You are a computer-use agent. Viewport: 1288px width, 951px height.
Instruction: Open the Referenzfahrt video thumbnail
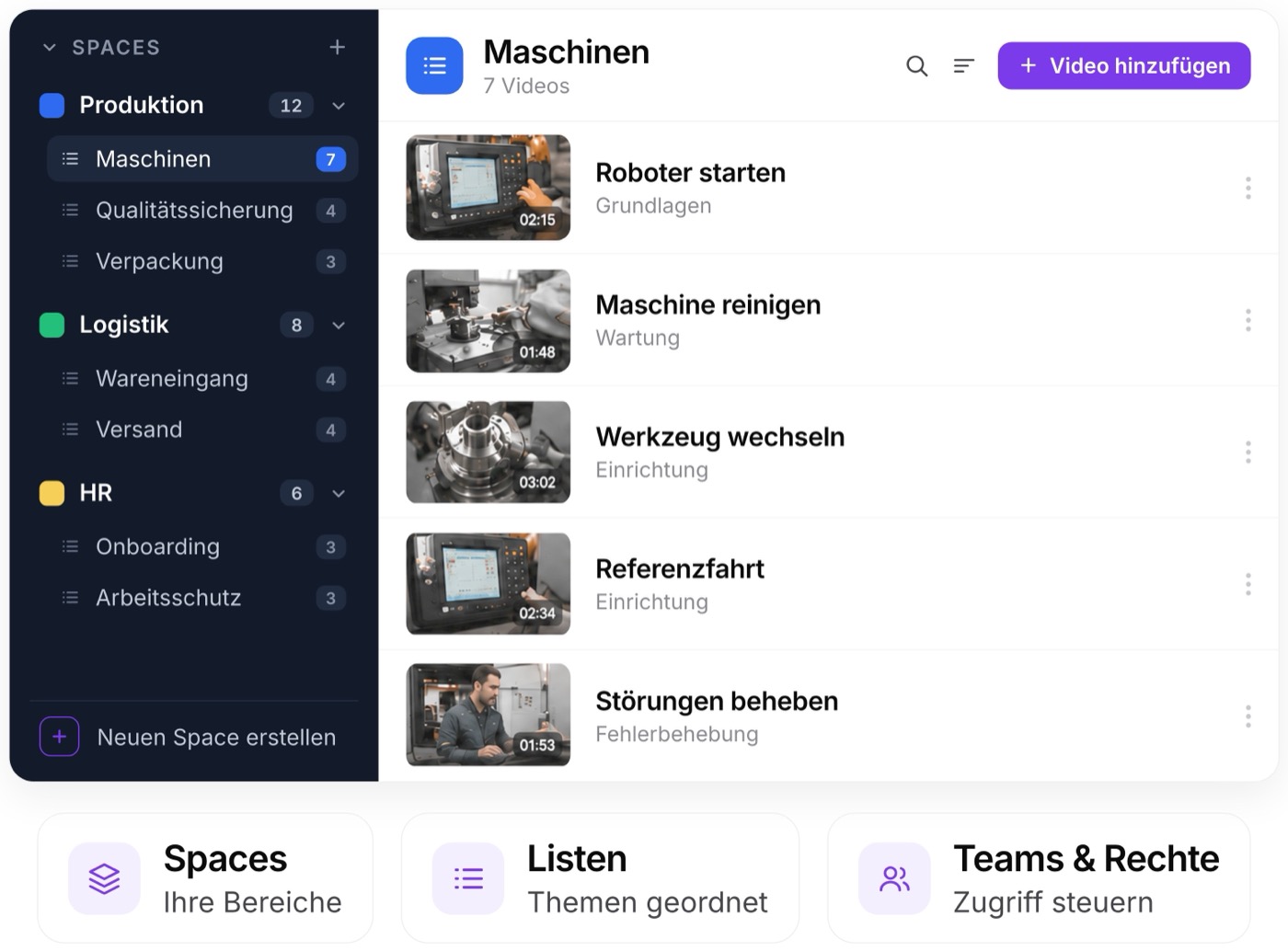(x=489, y=584)
